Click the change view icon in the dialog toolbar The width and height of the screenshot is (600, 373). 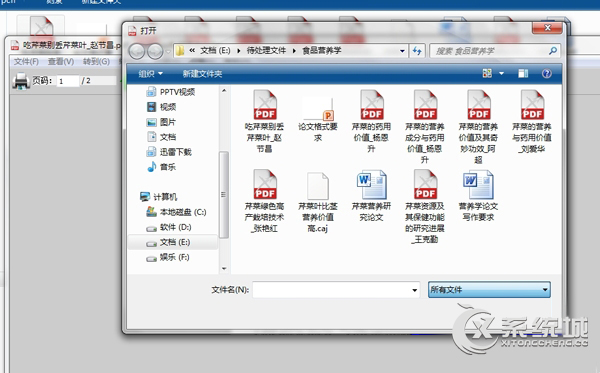click(487, 73)
